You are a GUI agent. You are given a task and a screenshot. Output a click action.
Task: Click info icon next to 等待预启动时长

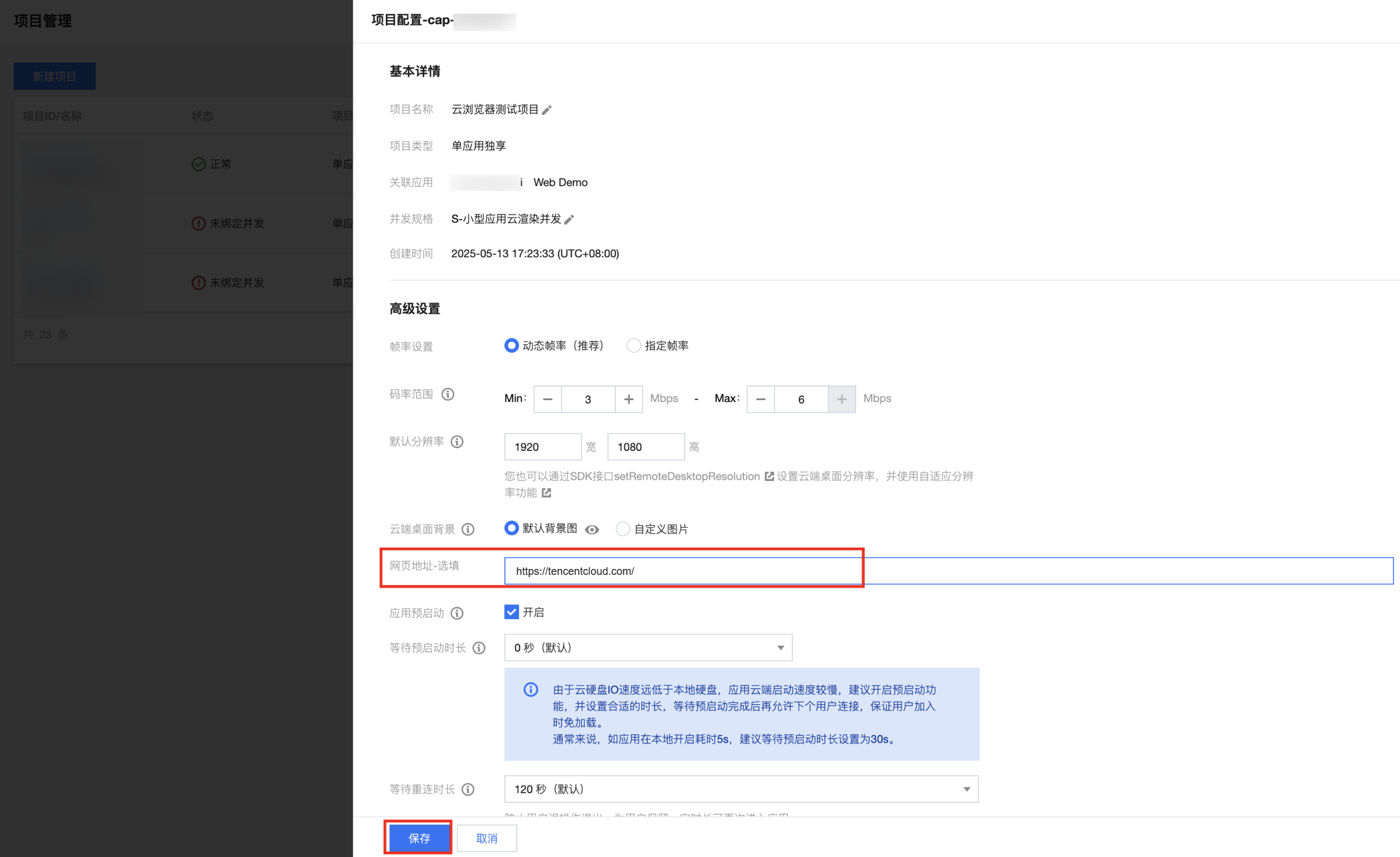click(479, 648)
